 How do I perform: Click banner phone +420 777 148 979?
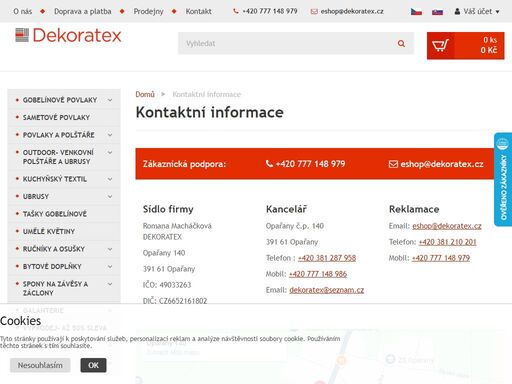(x=310, y=164)
